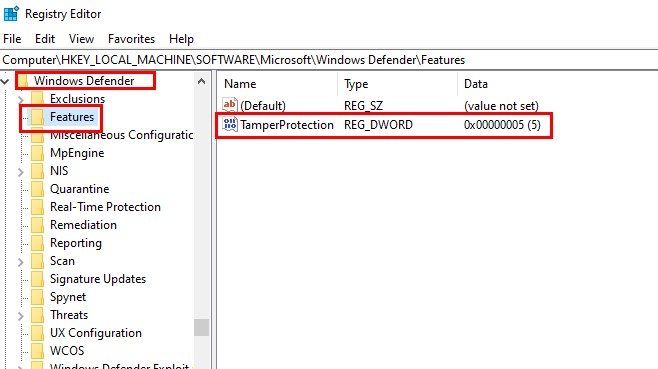Click the Registry Editor app icon
This screenshot has width=658, height=369.
[x=11, y=13]
